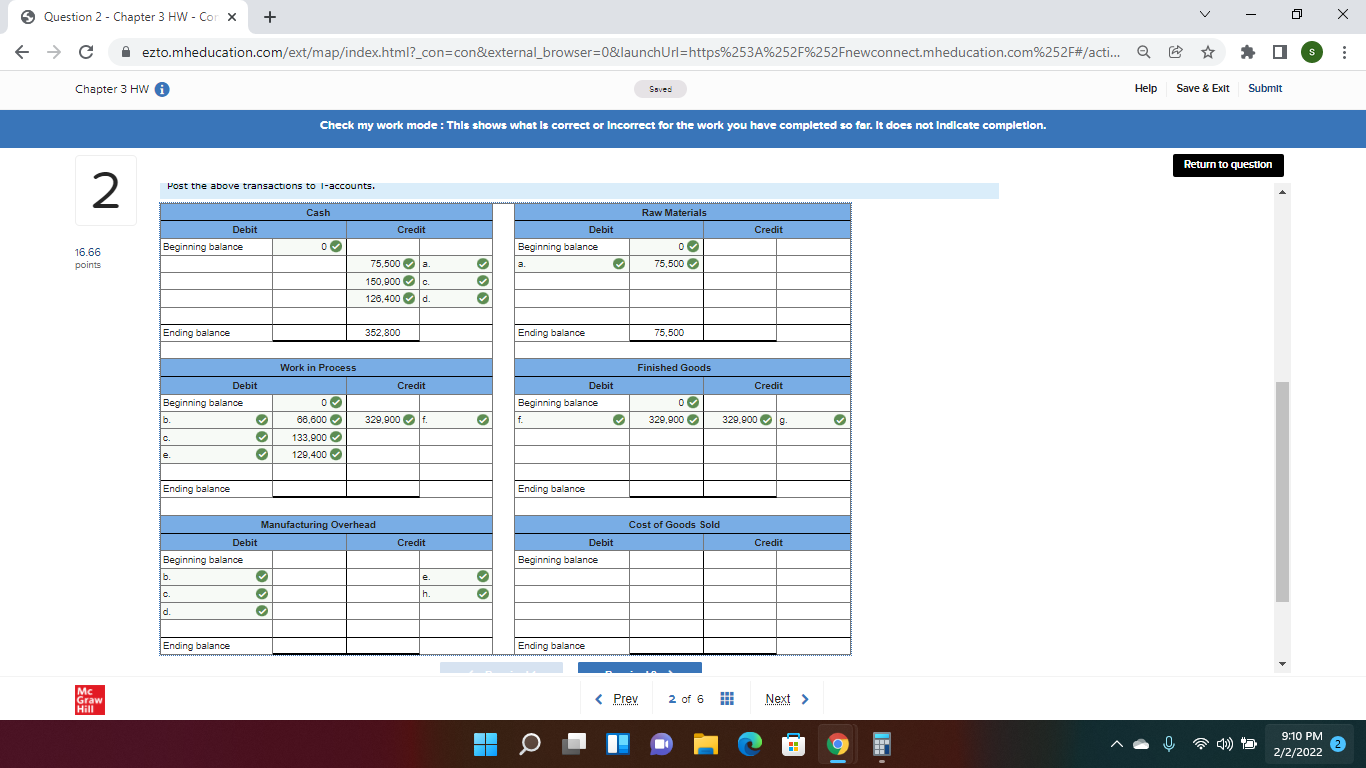Viewport: 1366px width, 768px height.
Task: Click the page vertical scrollbar thumb
Action: (x=1283, y=491)
